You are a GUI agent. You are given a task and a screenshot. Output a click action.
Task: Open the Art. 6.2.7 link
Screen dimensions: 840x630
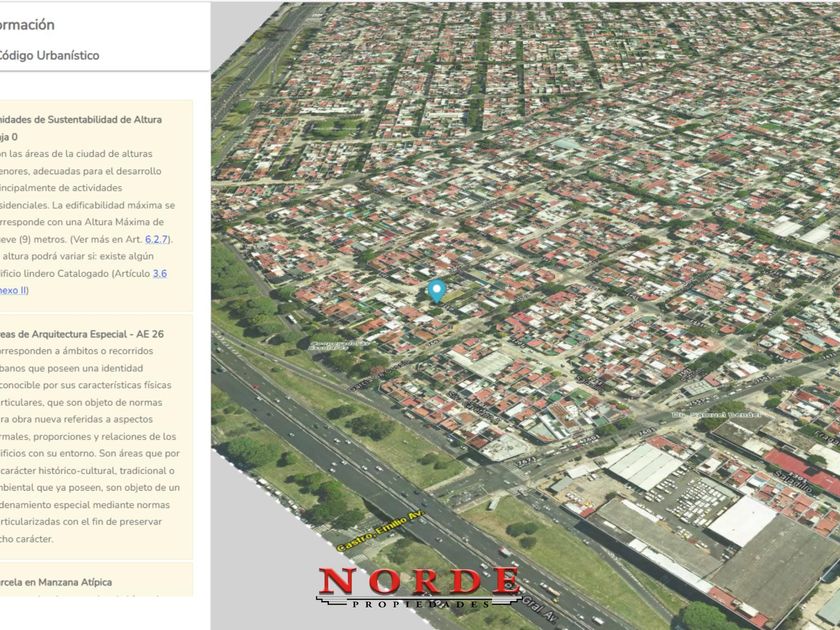click(157, 239)
